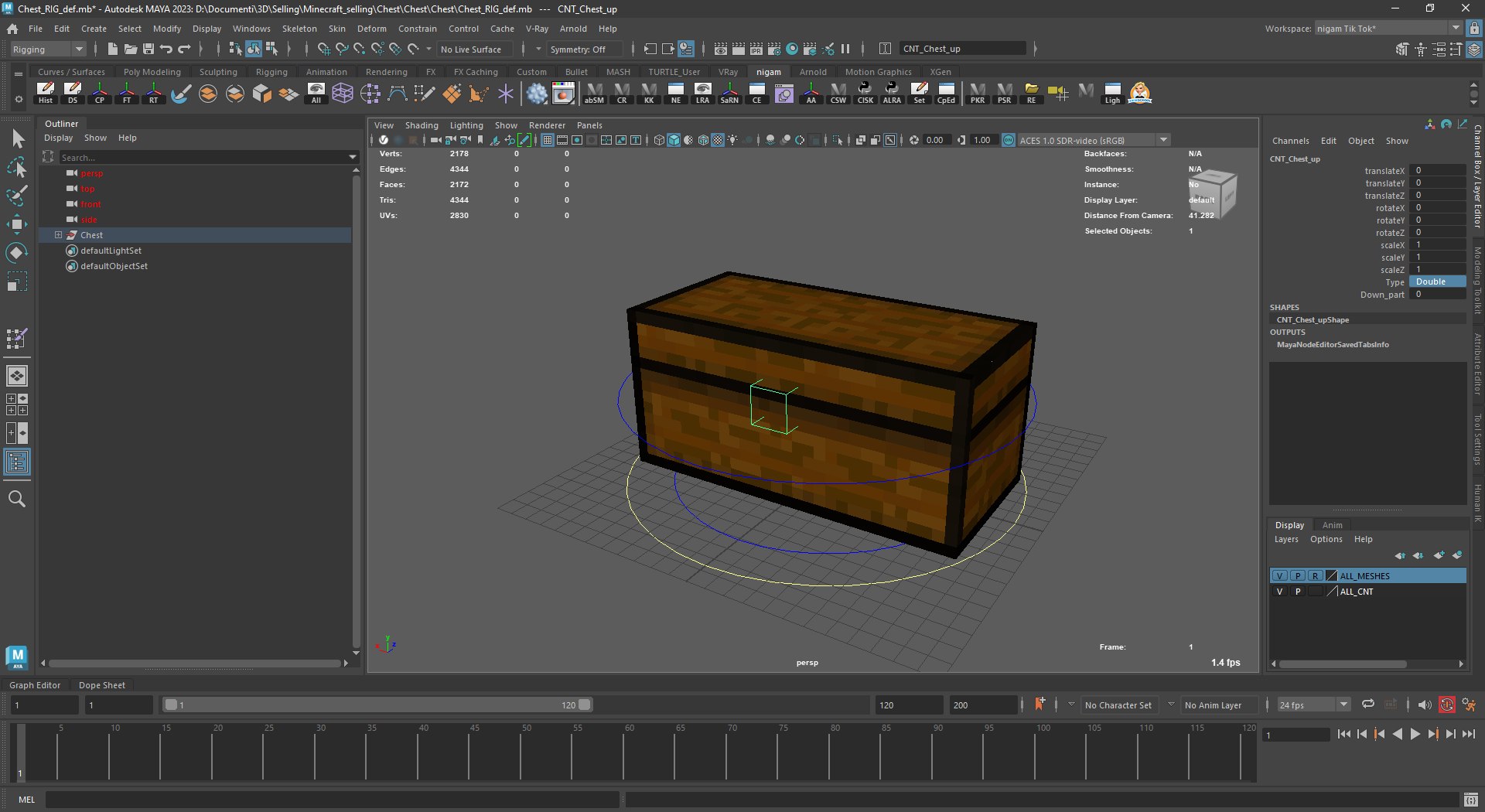The width and height of the screenshot is (1485, 812).
Task: Click Channels menu in Channel Box
Action: coord(1290,141)
